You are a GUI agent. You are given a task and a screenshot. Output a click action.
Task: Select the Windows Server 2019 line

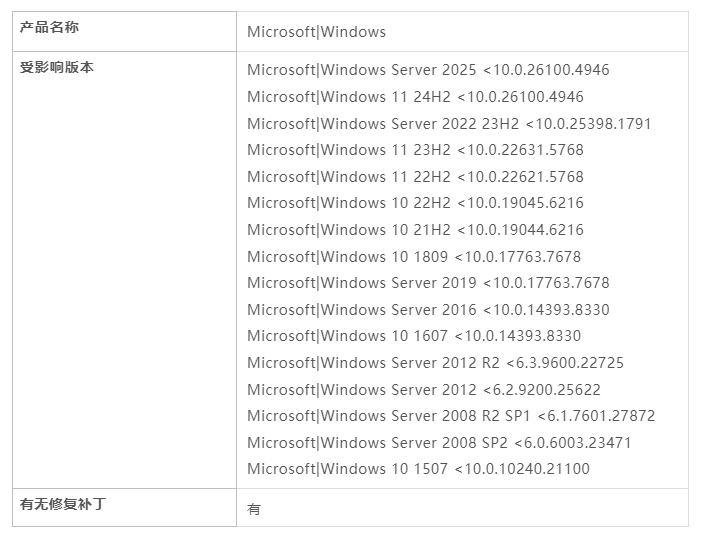pyautogui.click(x=428, y=283)
